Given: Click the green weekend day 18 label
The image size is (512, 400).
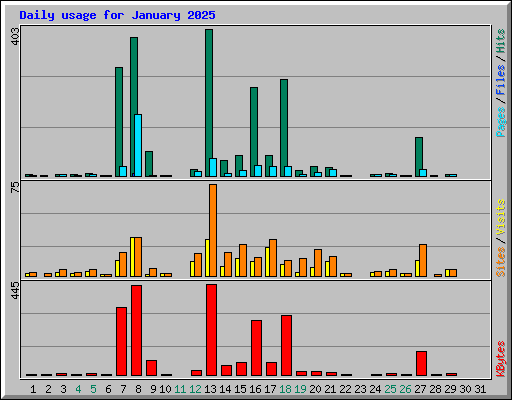Looking at the screenshot, I should pos(285,389).
